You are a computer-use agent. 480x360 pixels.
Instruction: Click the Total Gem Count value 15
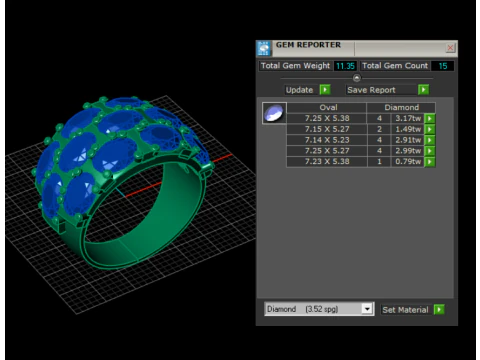coord(442,66)
